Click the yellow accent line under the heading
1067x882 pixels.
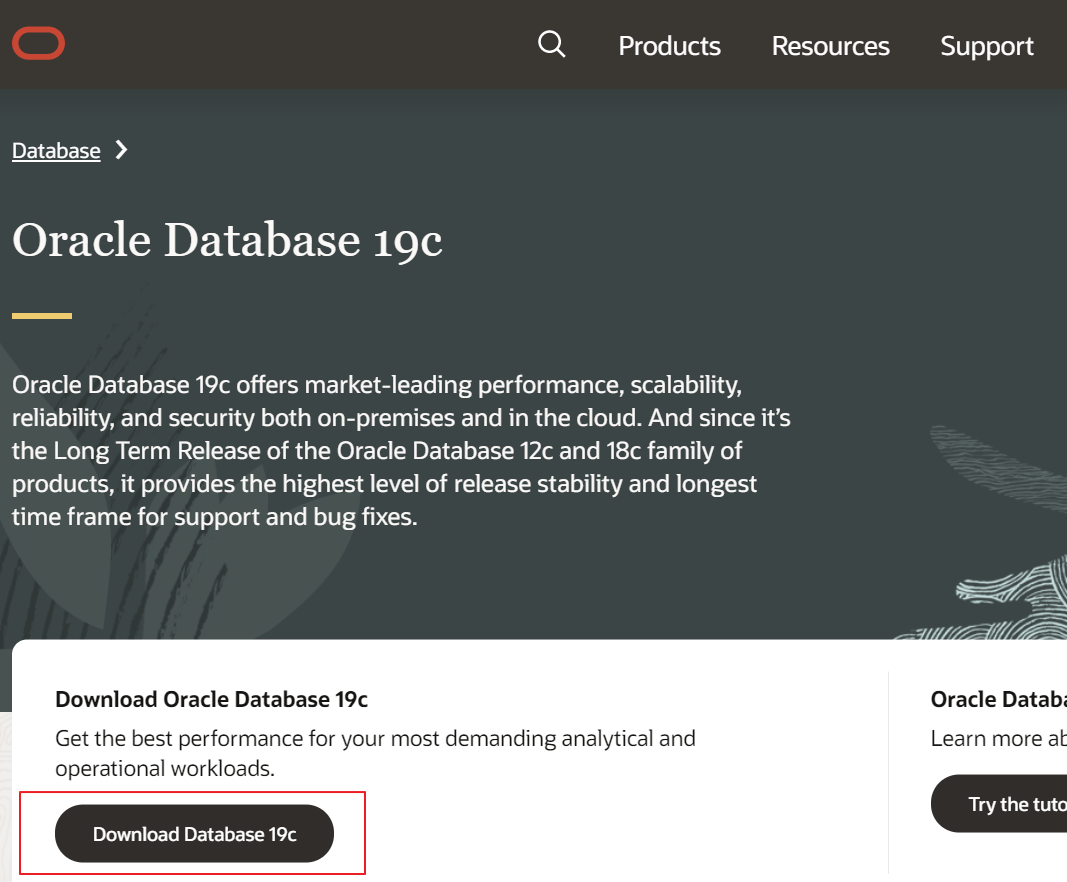tap(42, 316)
